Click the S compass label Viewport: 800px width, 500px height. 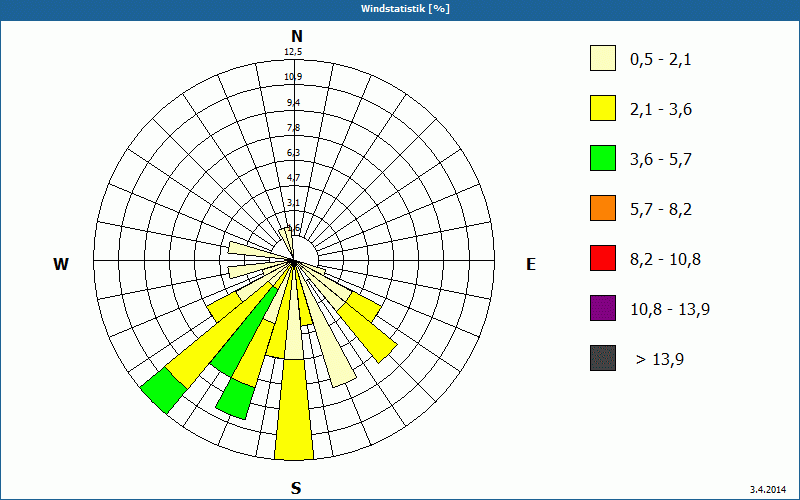(x=296, y=488)
